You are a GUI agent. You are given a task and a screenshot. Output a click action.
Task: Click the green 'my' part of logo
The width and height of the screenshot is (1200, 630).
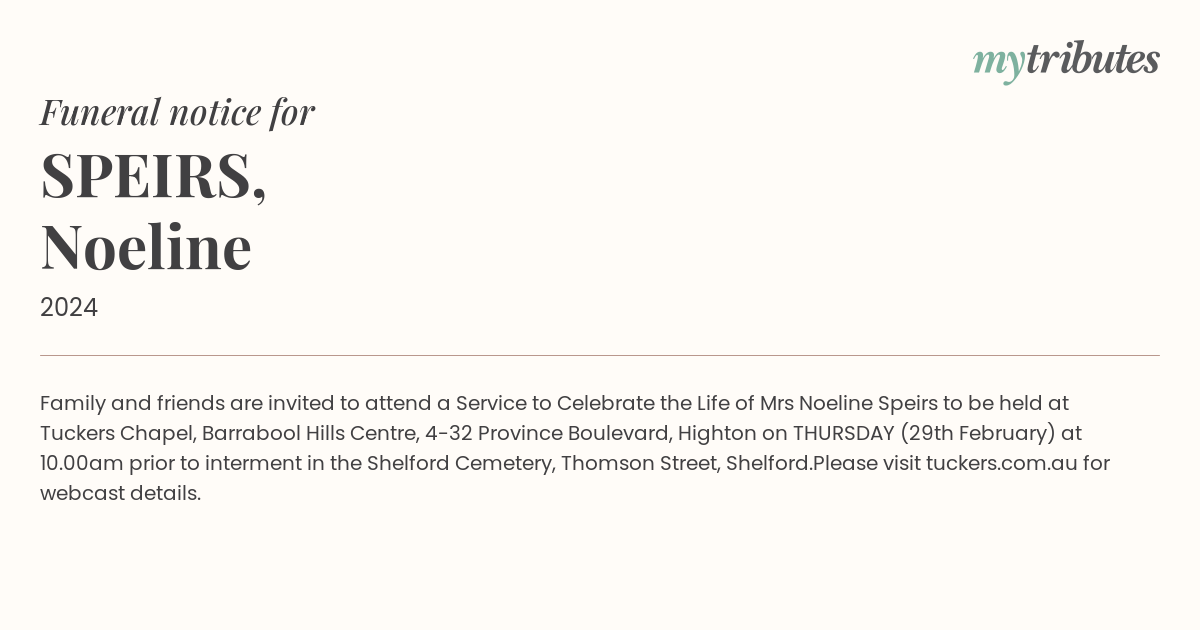[x=999, y=64]
